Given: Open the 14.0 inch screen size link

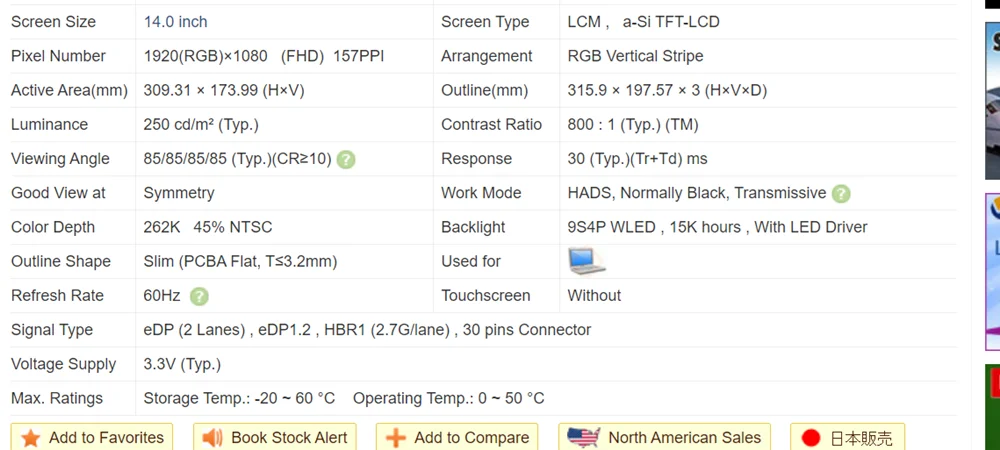Looking at the screenshot, I should coord(176,22).
